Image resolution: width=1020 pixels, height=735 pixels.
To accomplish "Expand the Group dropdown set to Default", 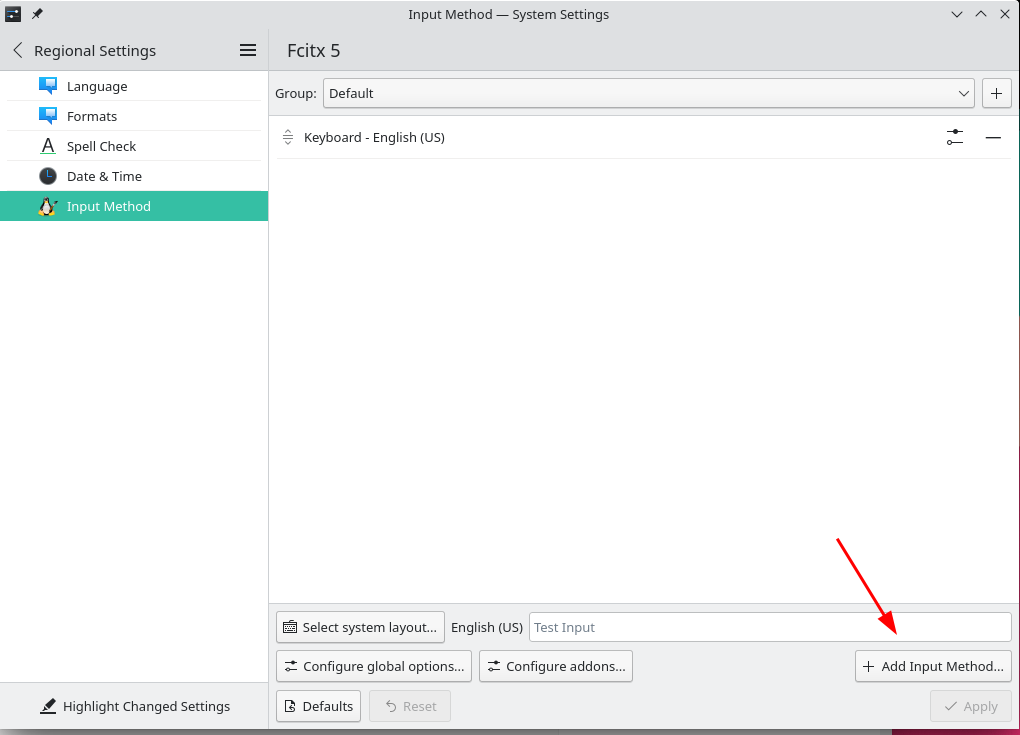I will (x=649, y=93).
